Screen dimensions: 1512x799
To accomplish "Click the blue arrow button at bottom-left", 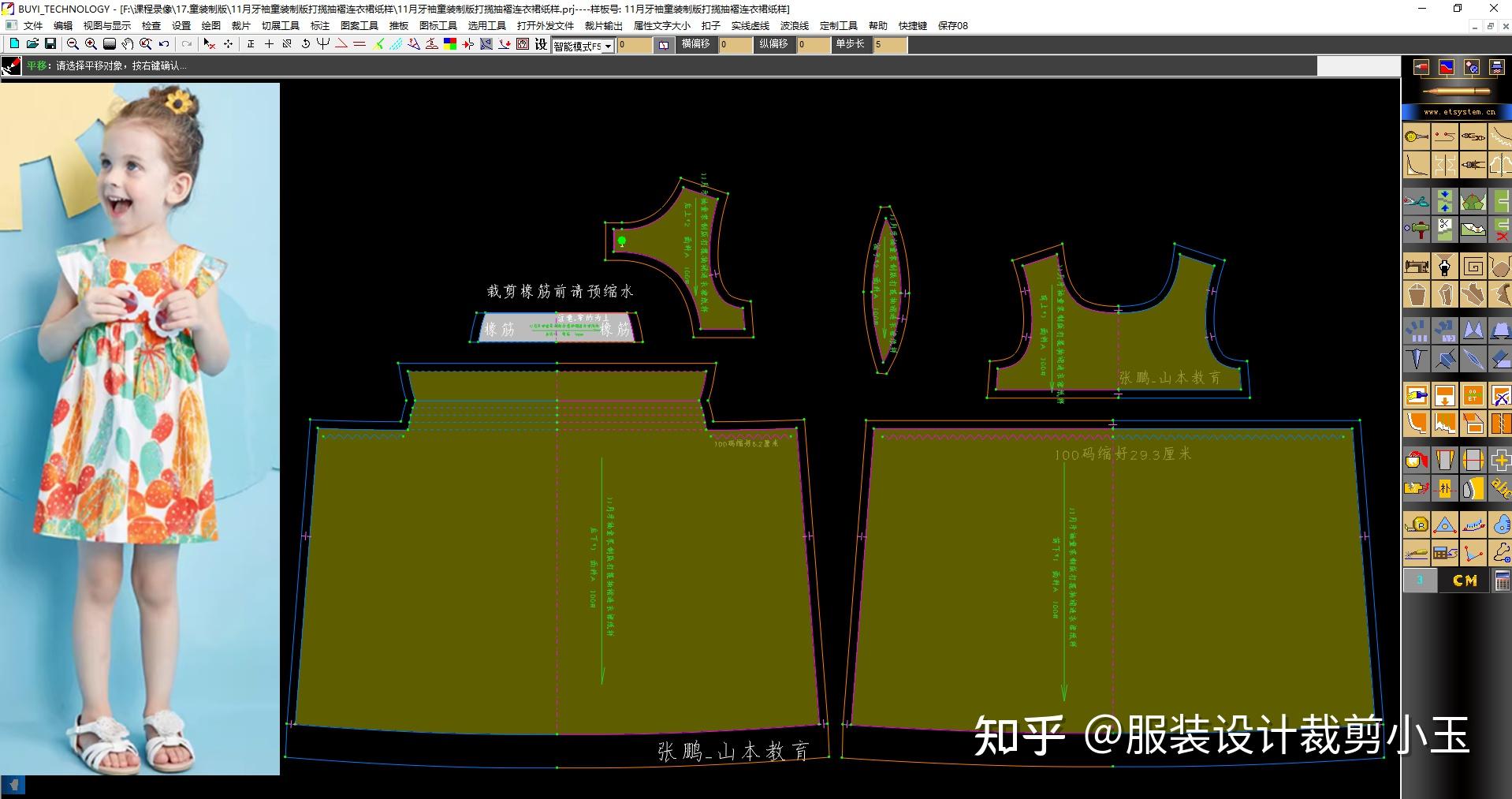I will click(x=13, y=785).
